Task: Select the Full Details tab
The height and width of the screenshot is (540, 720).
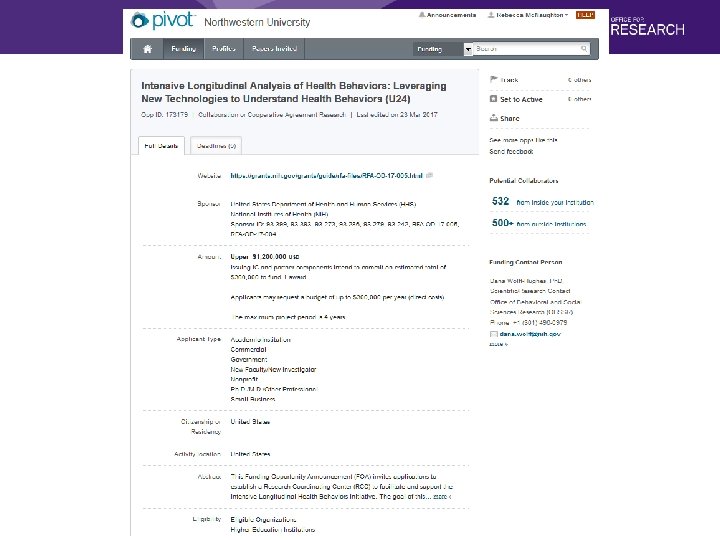Action: 161,146
